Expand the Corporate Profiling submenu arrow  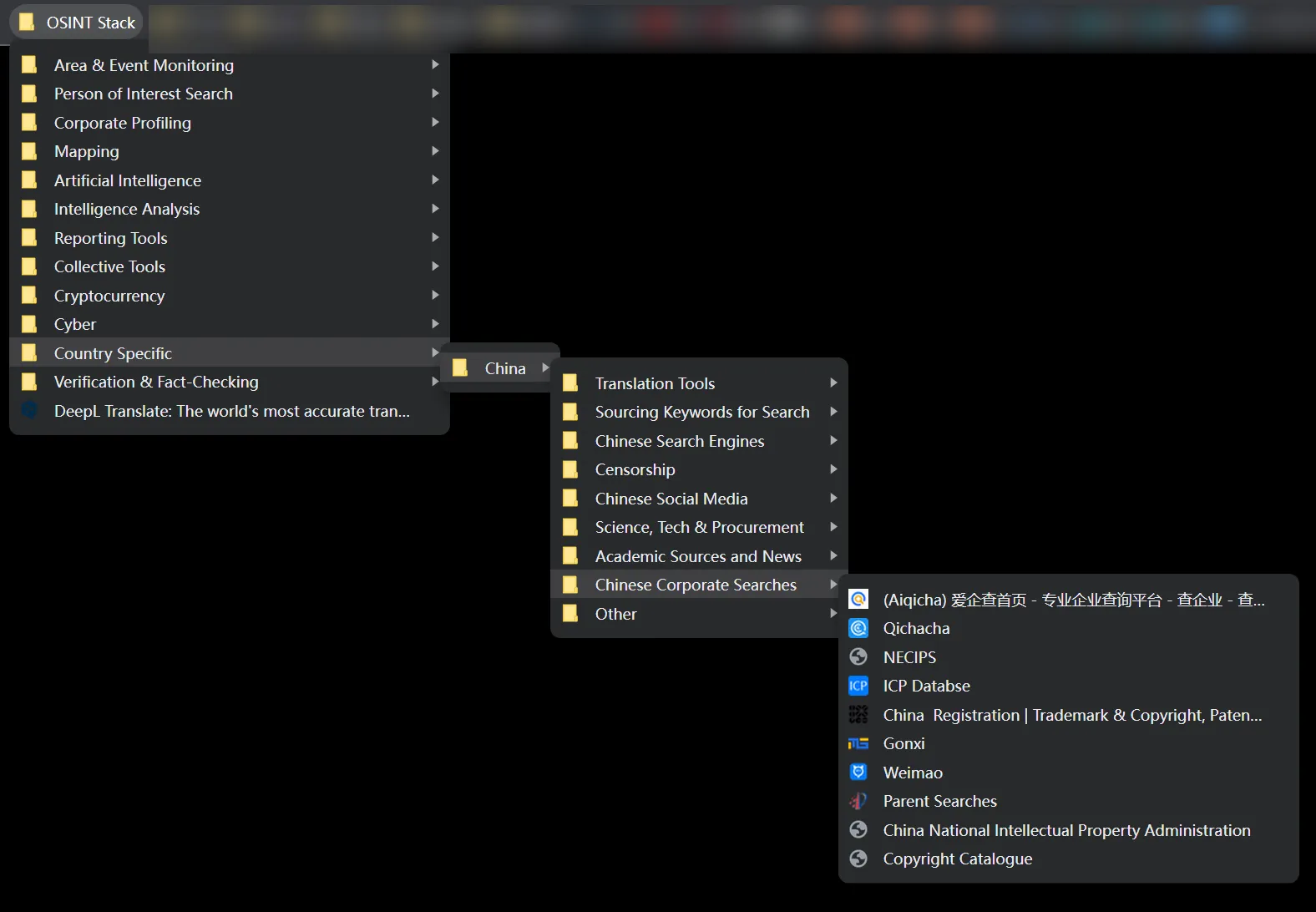point(435,122)
